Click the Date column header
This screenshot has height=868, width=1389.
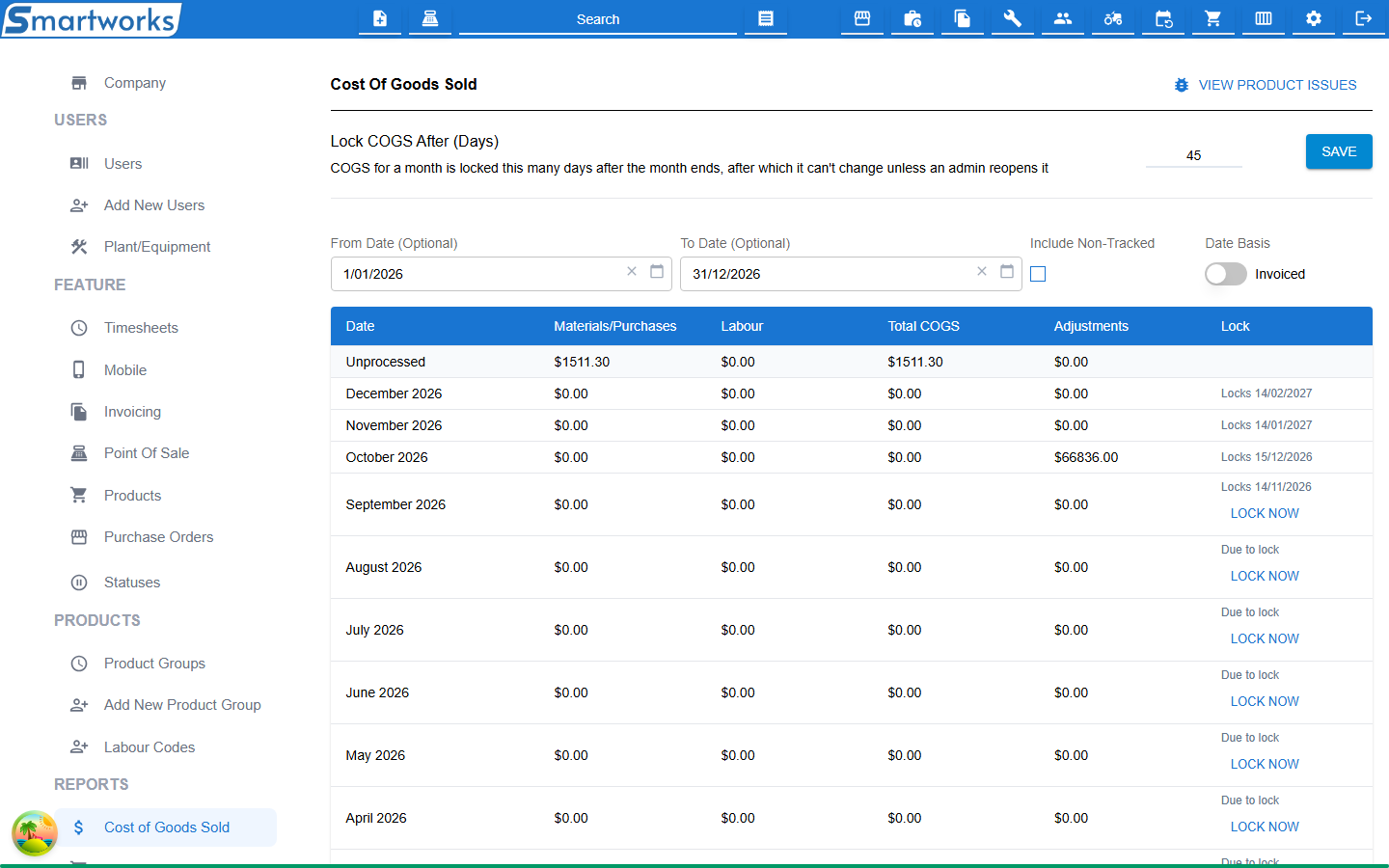click(360, 326)
